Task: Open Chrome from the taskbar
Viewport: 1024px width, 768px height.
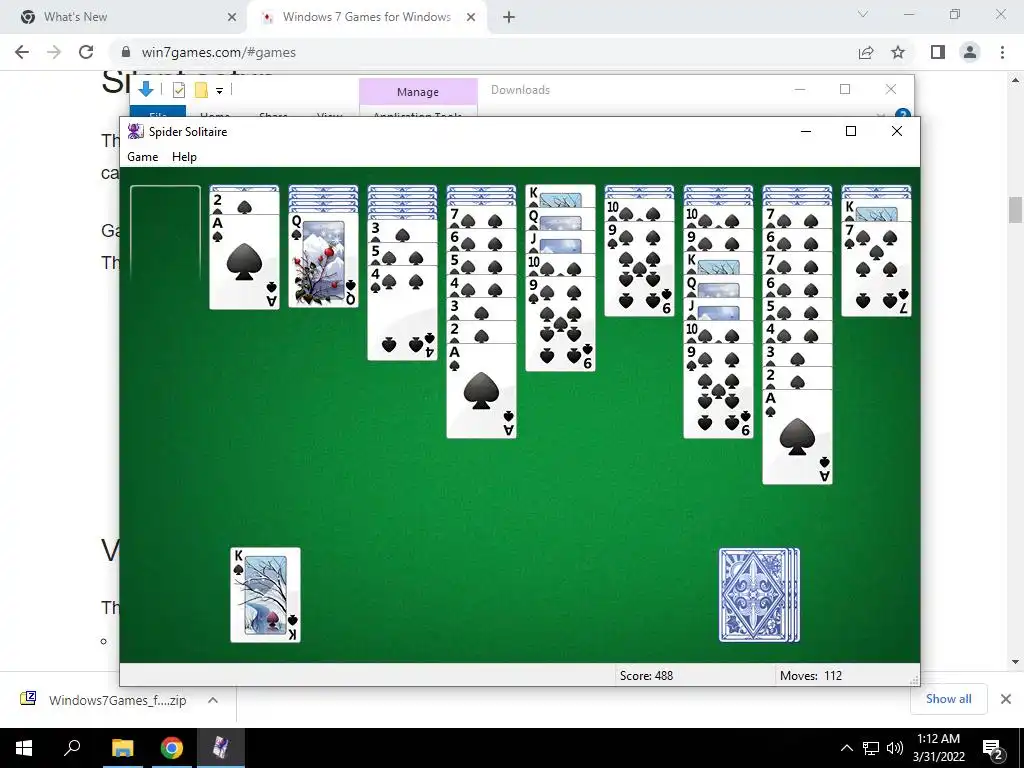Action: tap(172, 748)
